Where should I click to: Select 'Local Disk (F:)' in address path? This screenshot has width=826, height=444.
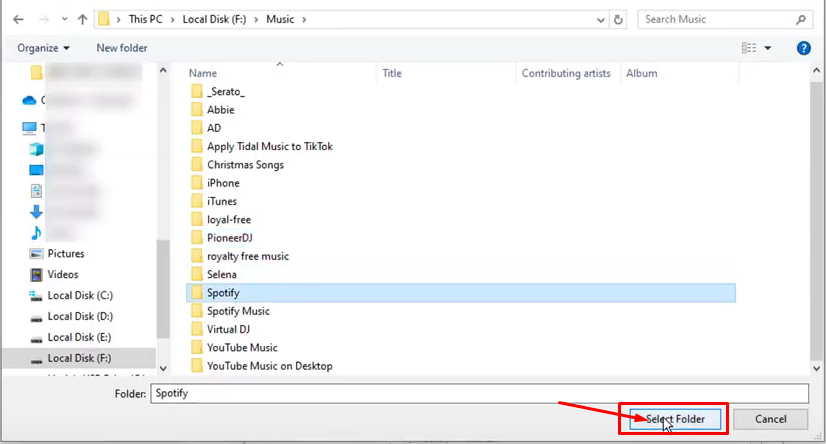214,19
